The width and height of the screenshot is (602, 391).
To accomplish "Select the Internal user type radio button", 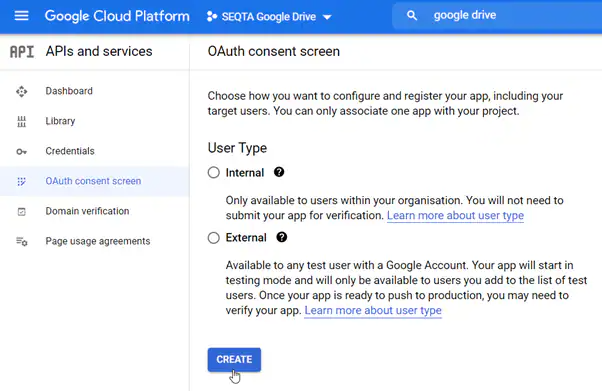I will 214,172.
